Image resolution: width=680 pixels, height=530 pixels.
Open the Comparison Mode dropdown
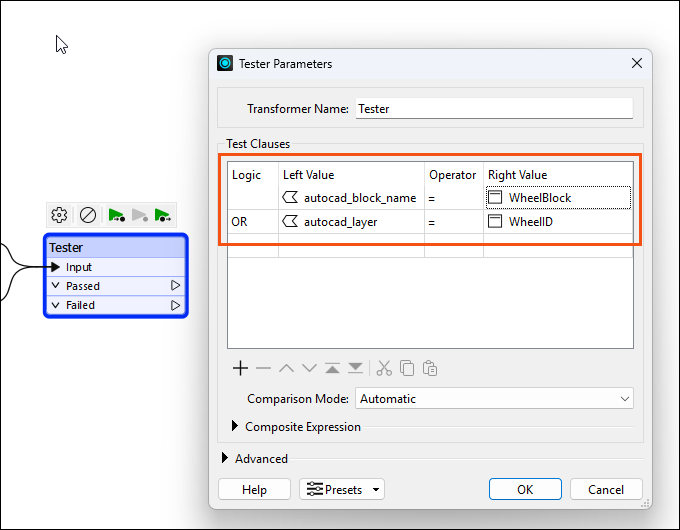[494, 399]
